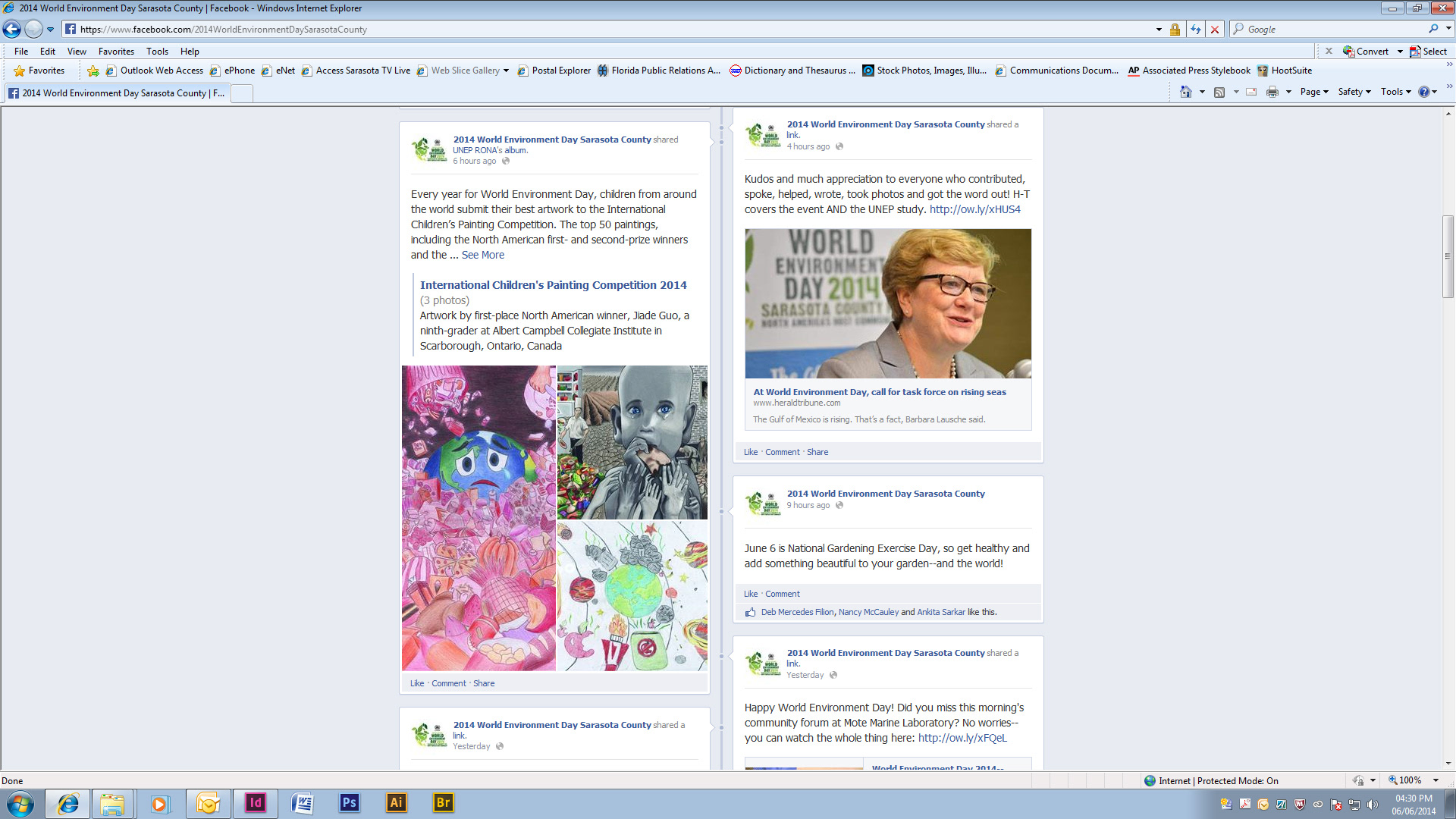Refresh the page with the blue arrows icon
Image resolution: width=1456 pixels, height=819 pixels.
pyautogui.click(x=1196, y=30)
